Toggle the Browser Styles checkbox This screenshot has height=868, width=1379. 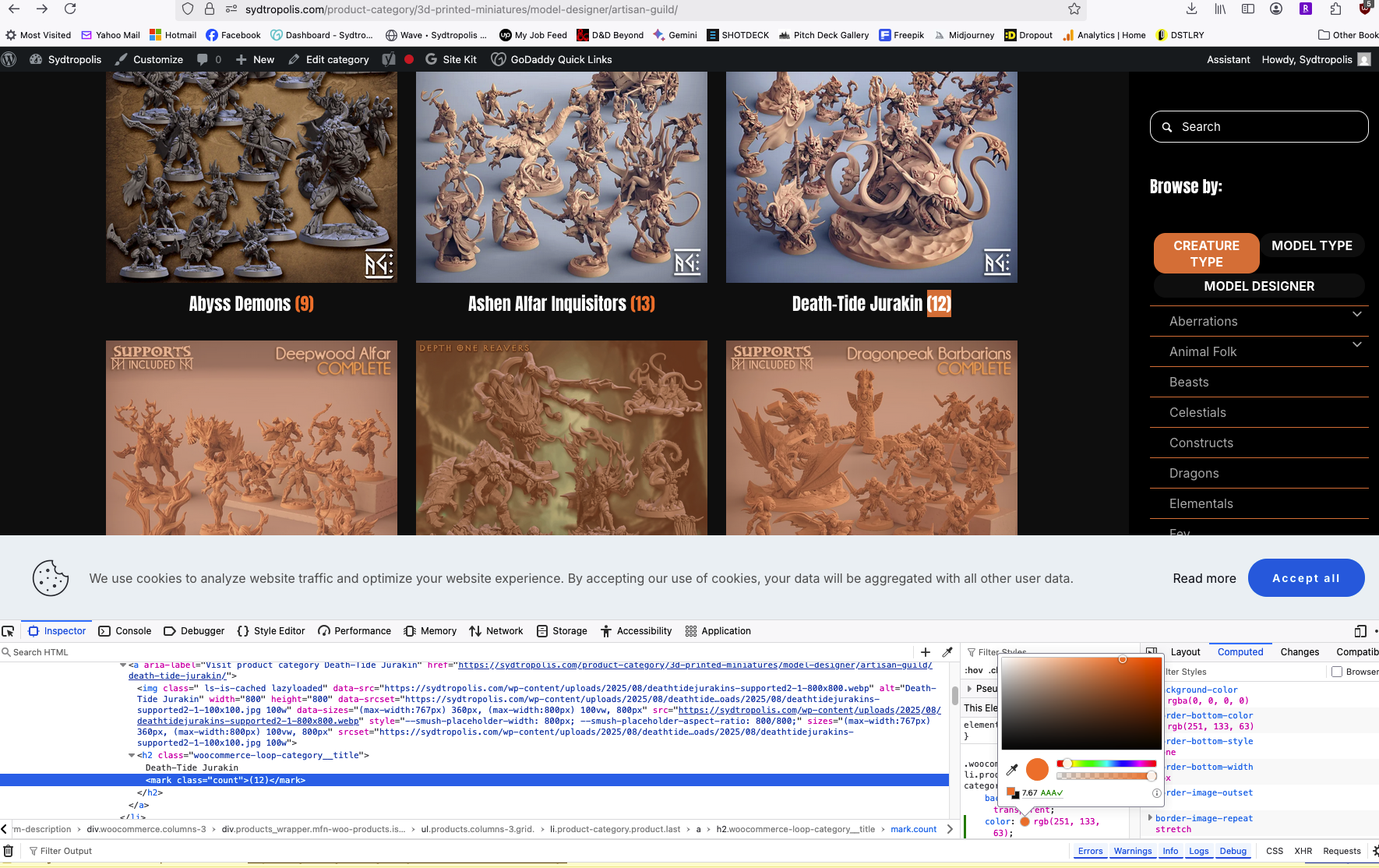[1337, 672]
